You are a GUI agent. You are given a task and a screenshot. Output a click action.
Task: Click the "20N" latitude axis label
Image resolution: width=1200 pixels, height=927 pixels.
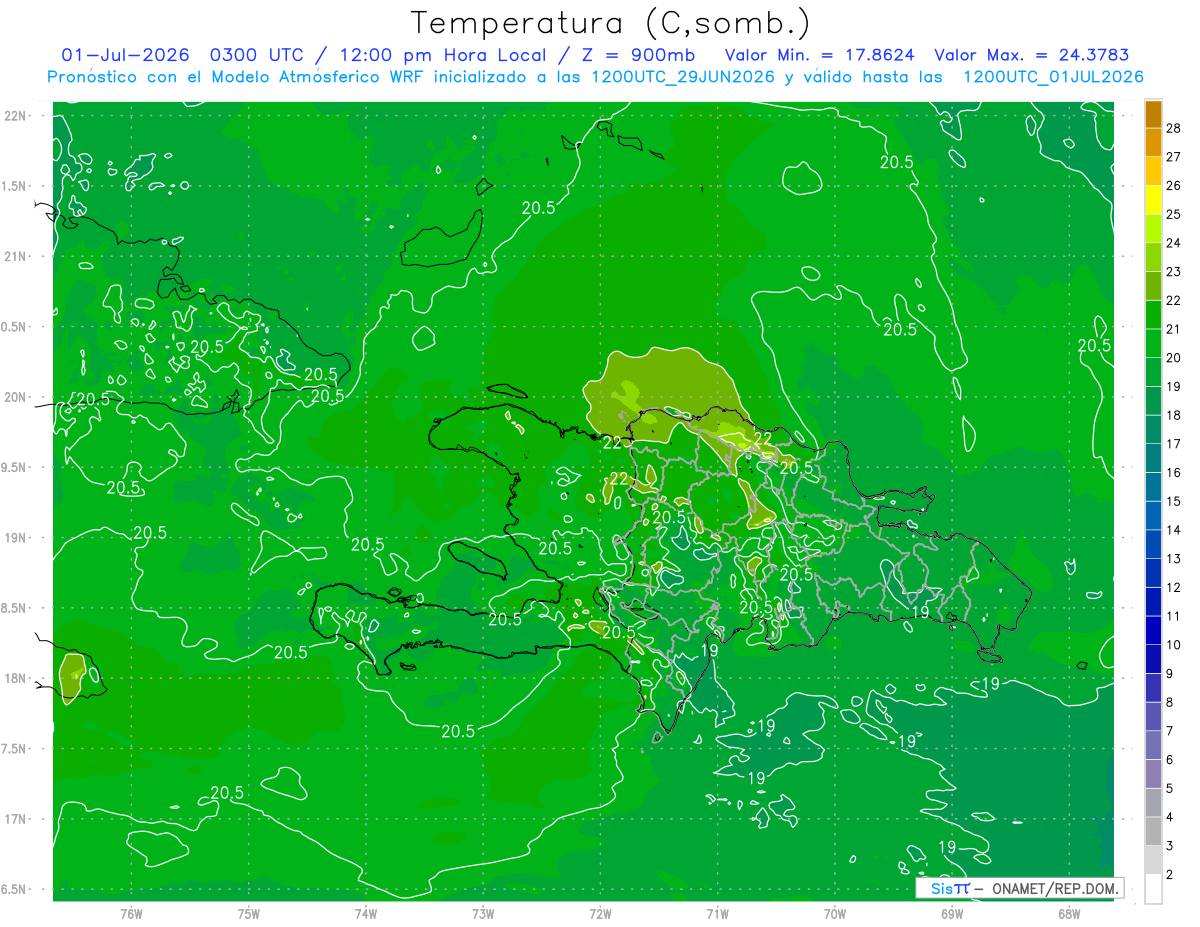tap(15, 397)
